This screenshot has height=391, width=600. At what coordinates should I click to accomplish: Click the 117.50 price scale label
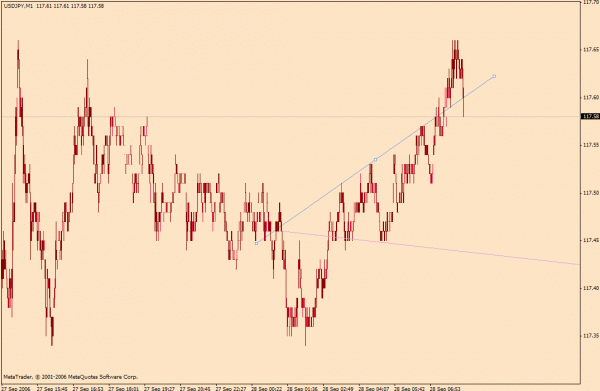pos(591,193)
